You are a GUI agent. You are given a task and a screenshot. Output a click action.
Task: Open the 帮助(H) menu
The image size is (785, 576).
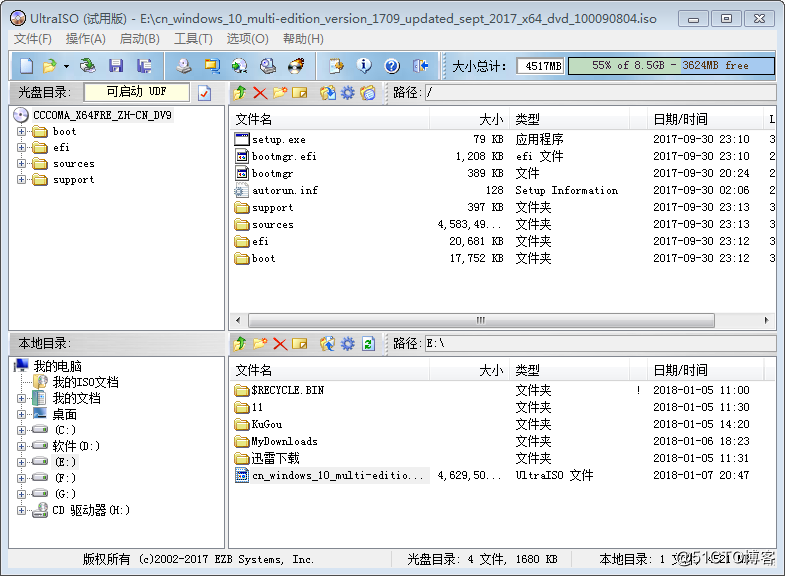click(x=303, y=39)
